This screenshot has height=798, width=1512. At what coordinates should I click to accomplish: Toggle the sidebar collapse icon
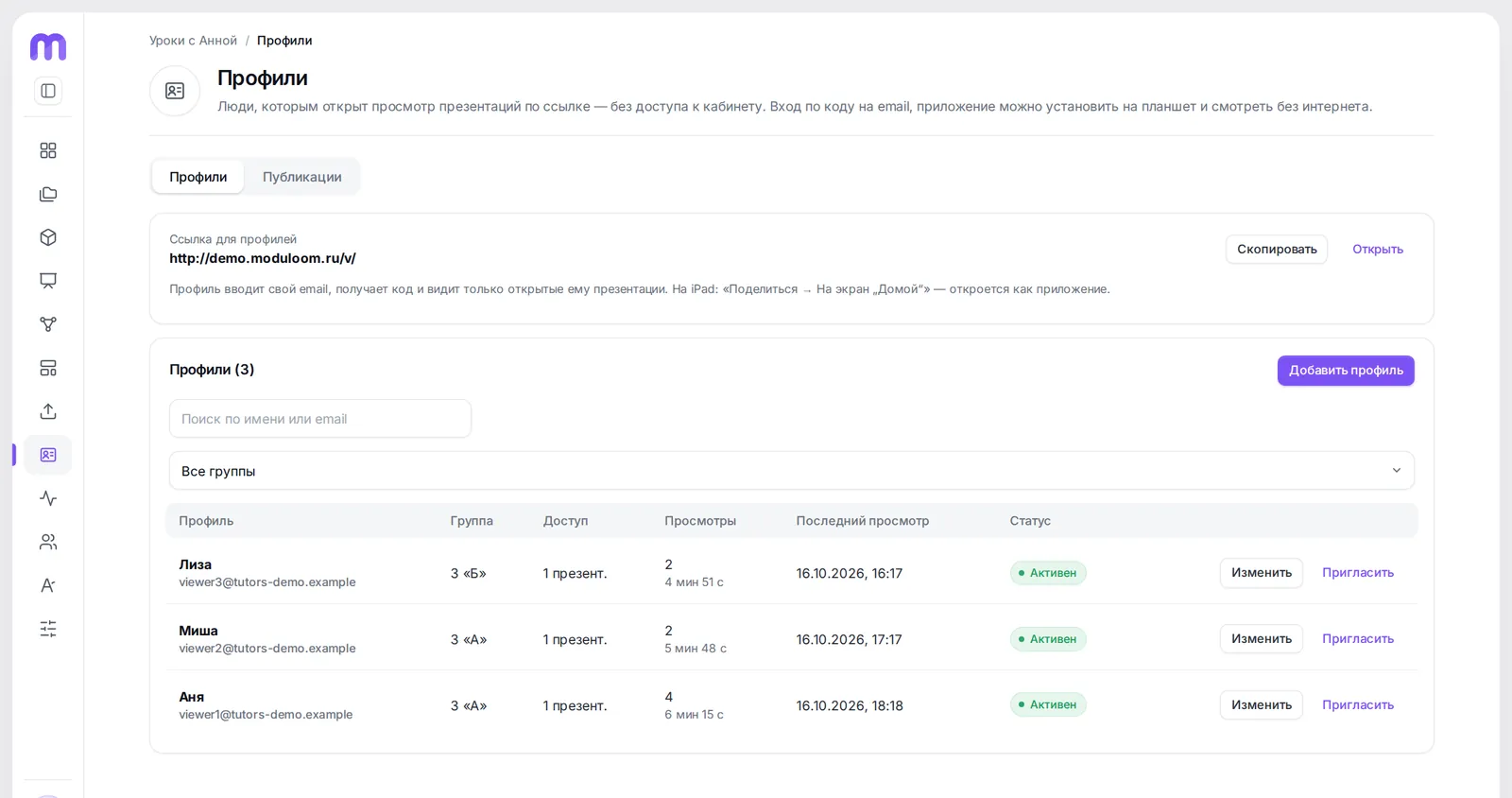[48, 91]
